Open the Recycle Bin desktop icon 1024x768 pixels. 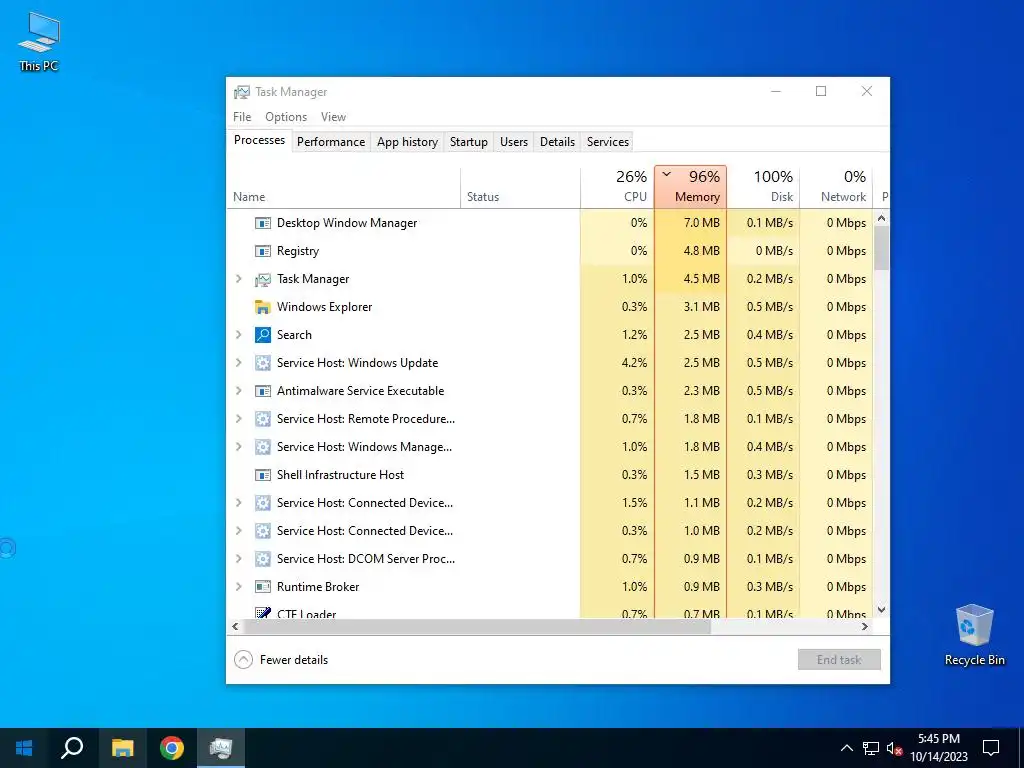974,635
